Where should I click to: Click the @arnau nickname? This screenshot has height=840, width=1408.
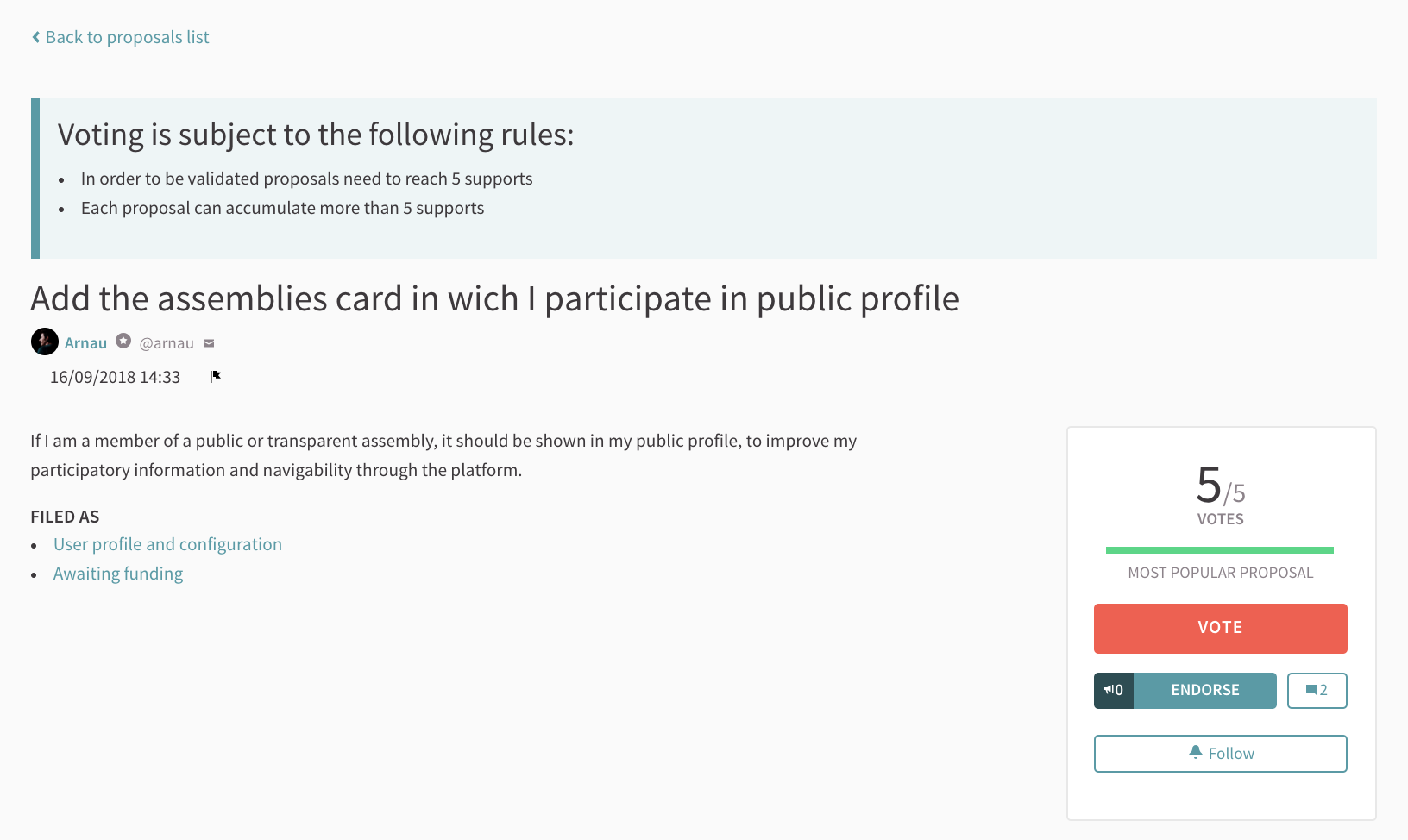tap(167, 342)
